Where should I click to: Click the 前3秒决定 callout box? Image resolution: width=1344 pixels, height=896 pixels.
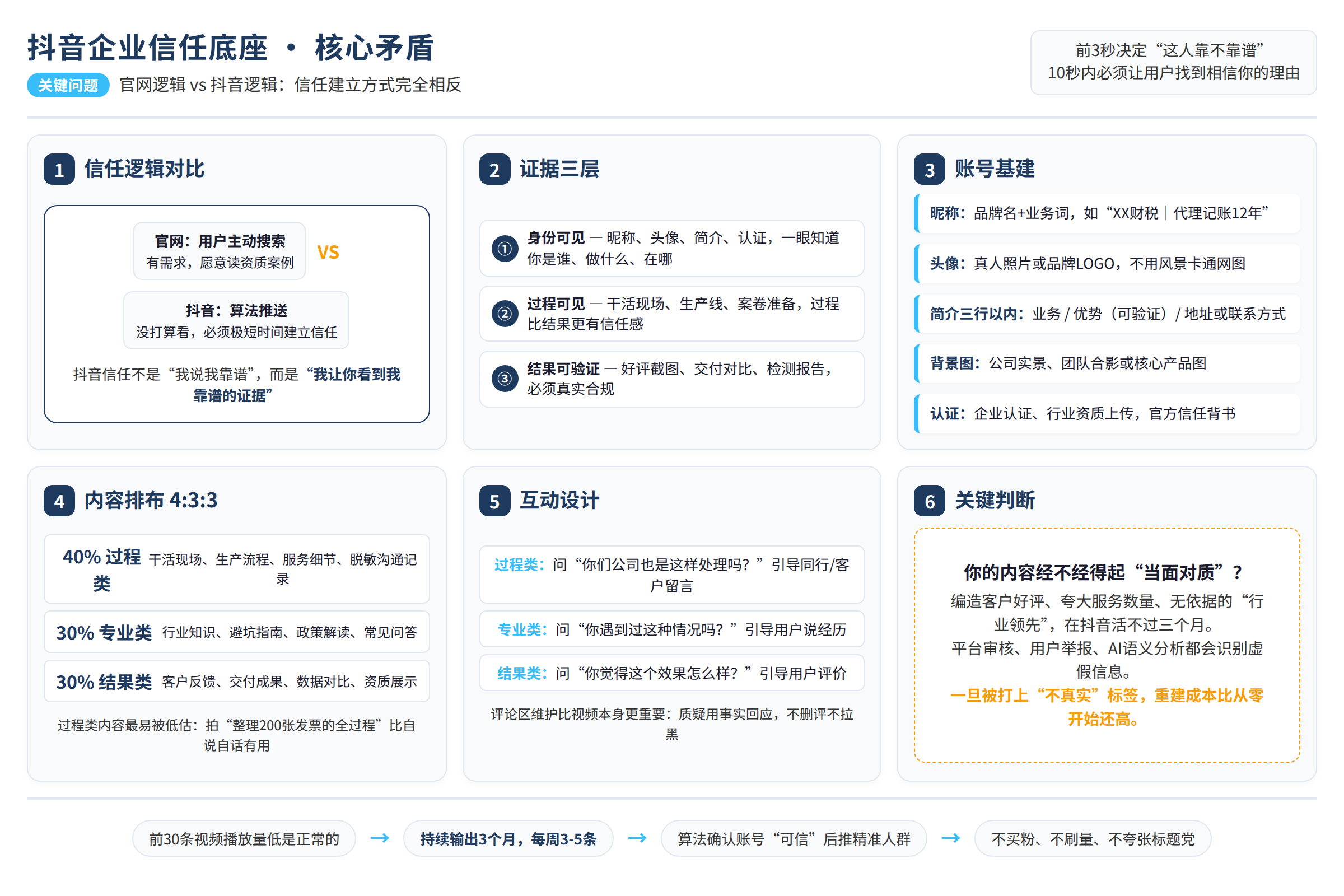[1173, 62]
